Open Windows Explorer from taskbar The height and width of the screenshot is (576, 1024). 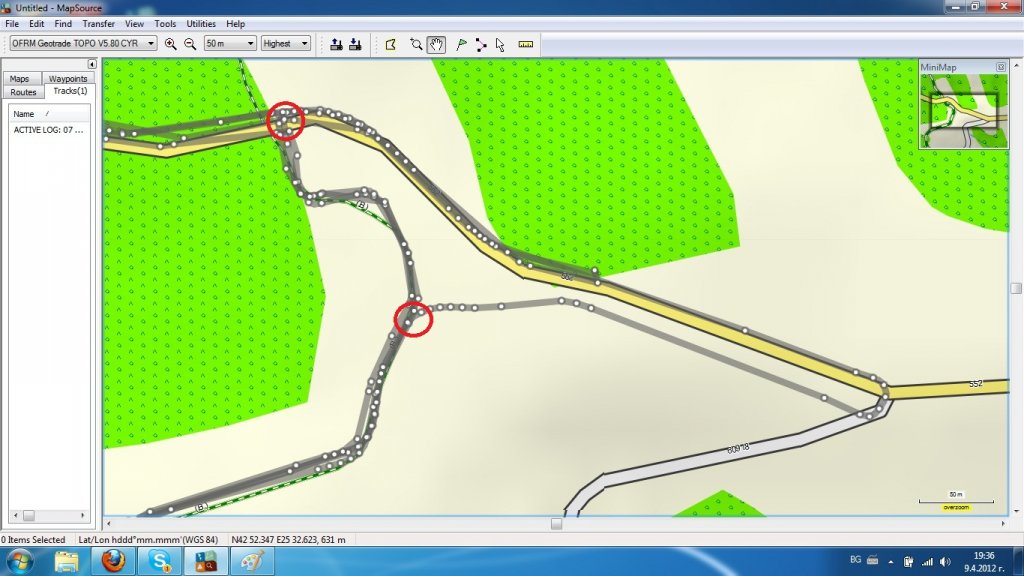point(66,562)
